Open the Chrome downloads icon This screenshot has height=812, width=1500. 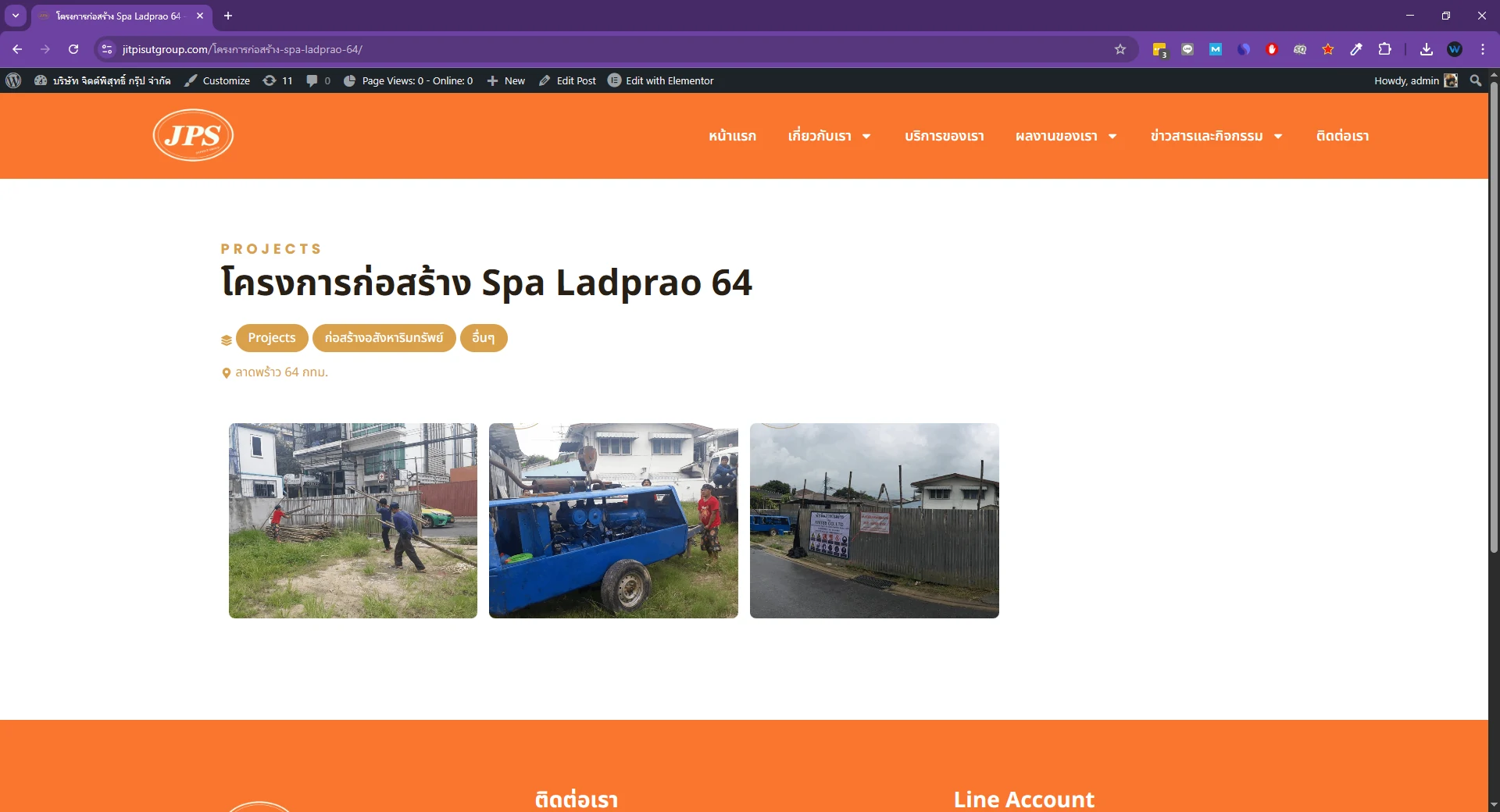[x=1427, y=49]
